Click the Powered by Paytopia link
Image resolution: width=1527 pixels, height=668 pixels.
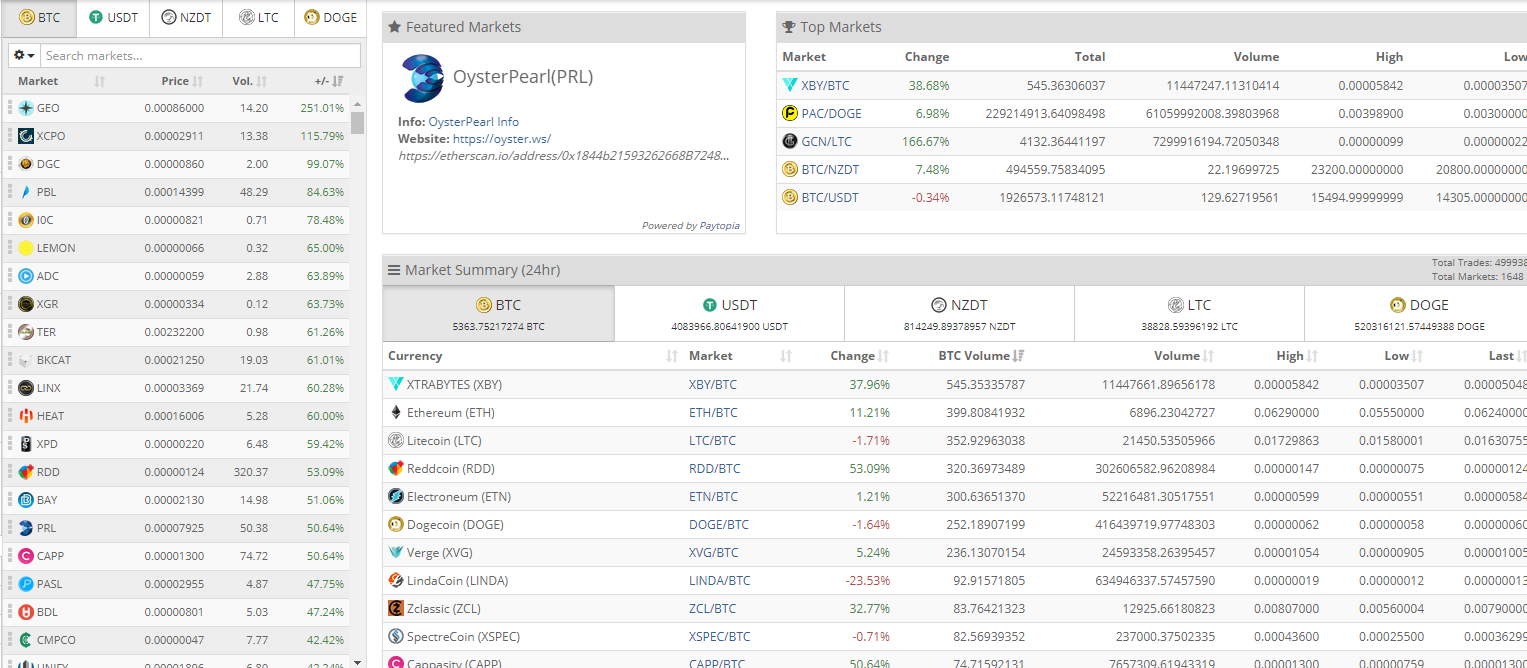click(x=691, y=226)
